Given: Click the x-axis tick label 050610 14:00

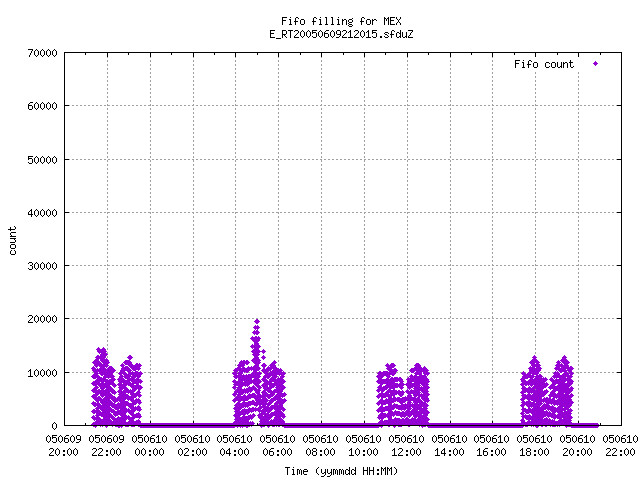Looking at the screenshot, I should click(449, 446).
